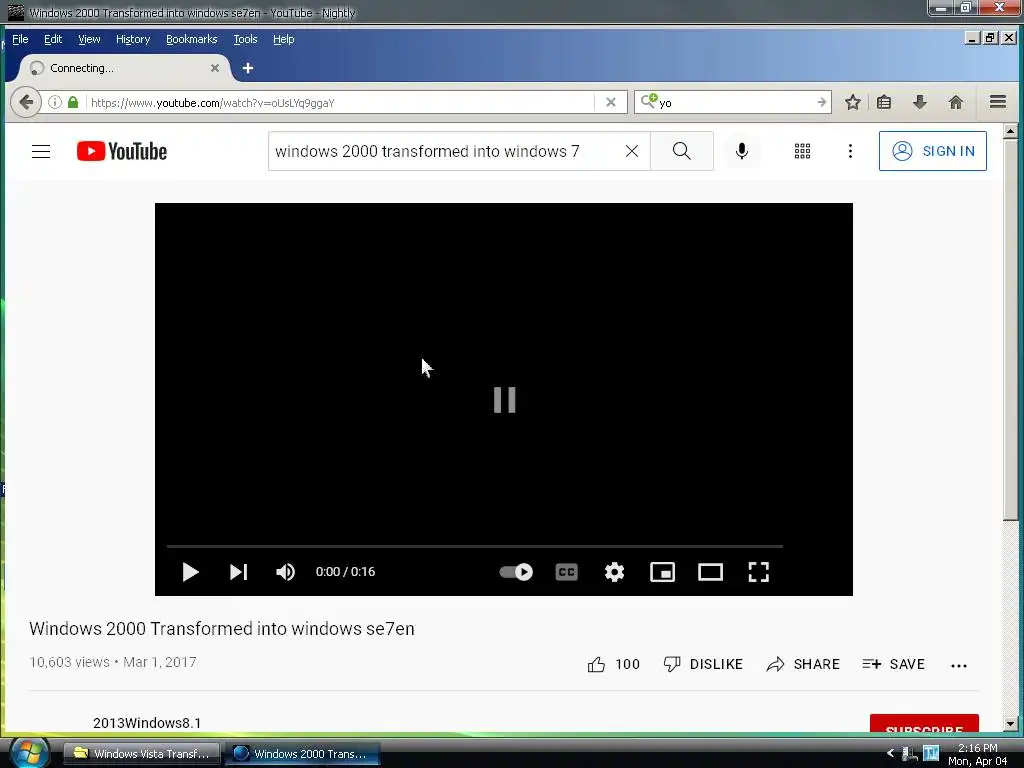
Task: Bookmark this page with star
Action: tap(852, 102)
